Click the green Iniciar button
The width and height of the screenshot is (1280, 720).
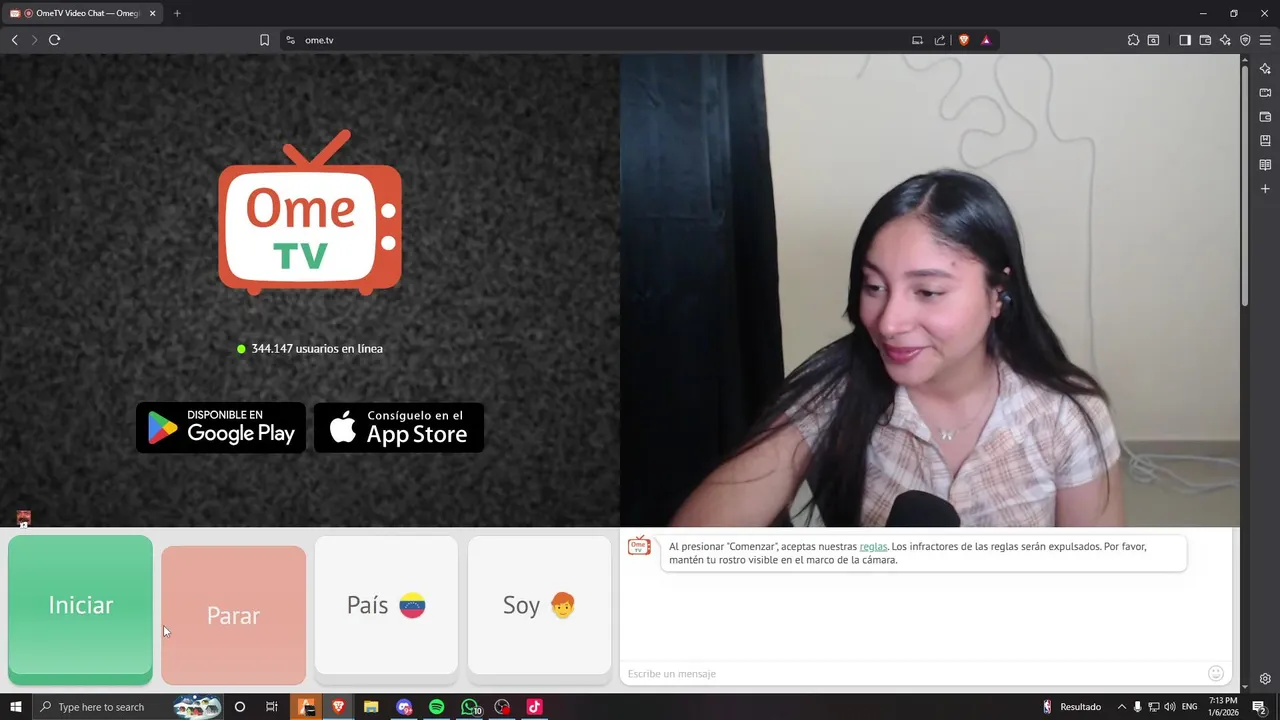80,610
